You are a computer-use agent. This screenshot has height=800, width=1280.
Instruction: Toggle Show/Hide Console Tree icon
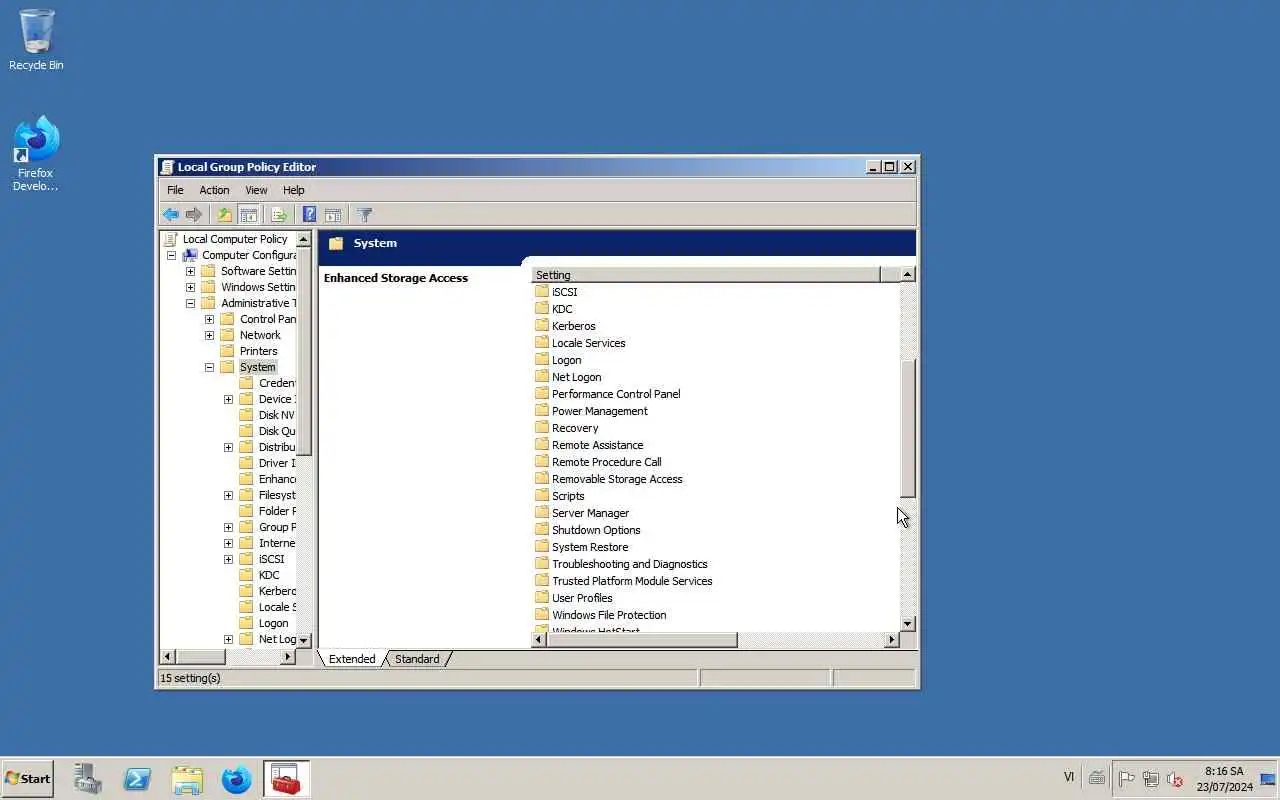(x=249, y=215)
